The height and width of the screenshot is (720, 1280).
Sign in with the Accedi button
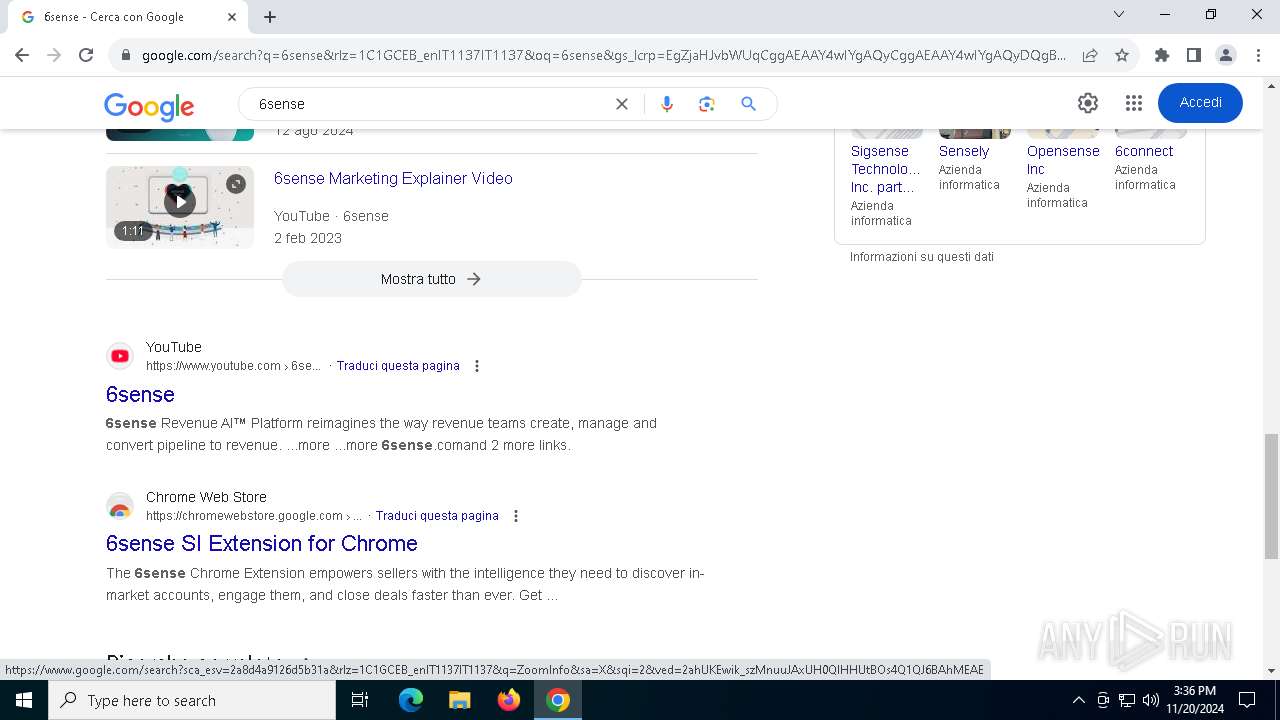(1200, 103)
